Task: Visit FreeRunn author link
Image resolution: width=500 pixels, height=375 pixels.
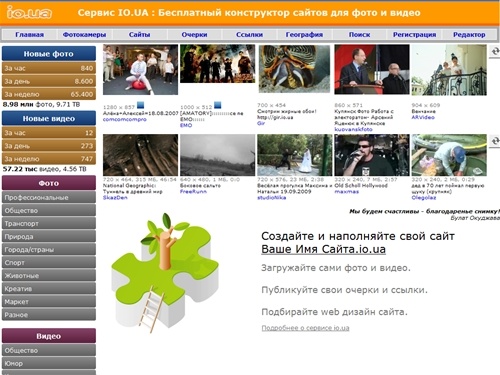Action: [193, 192]
